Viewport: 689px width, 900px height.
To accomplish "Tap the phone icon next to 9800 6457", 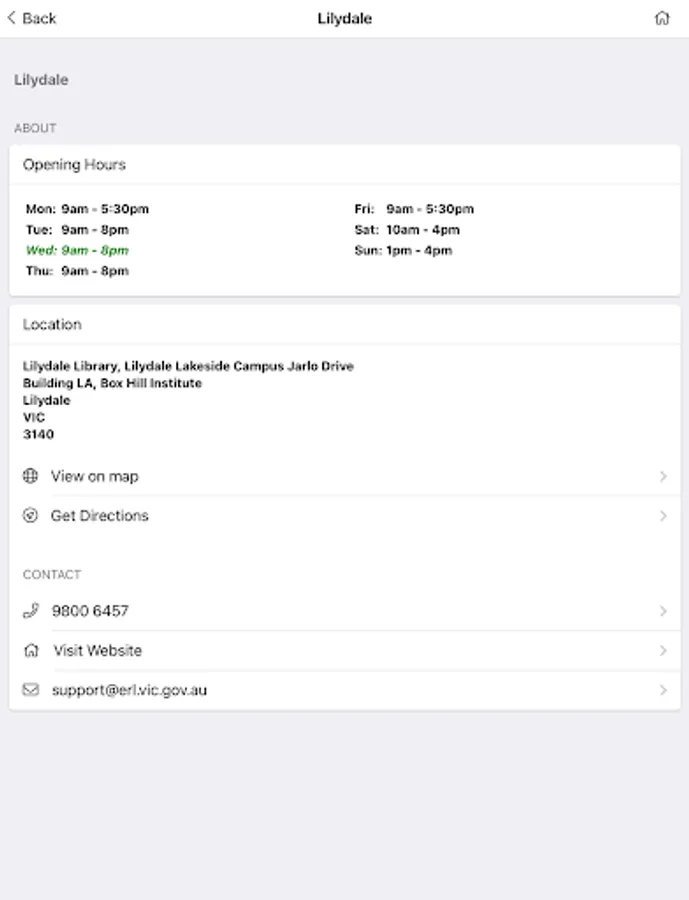I will click(x=31, y=610).
